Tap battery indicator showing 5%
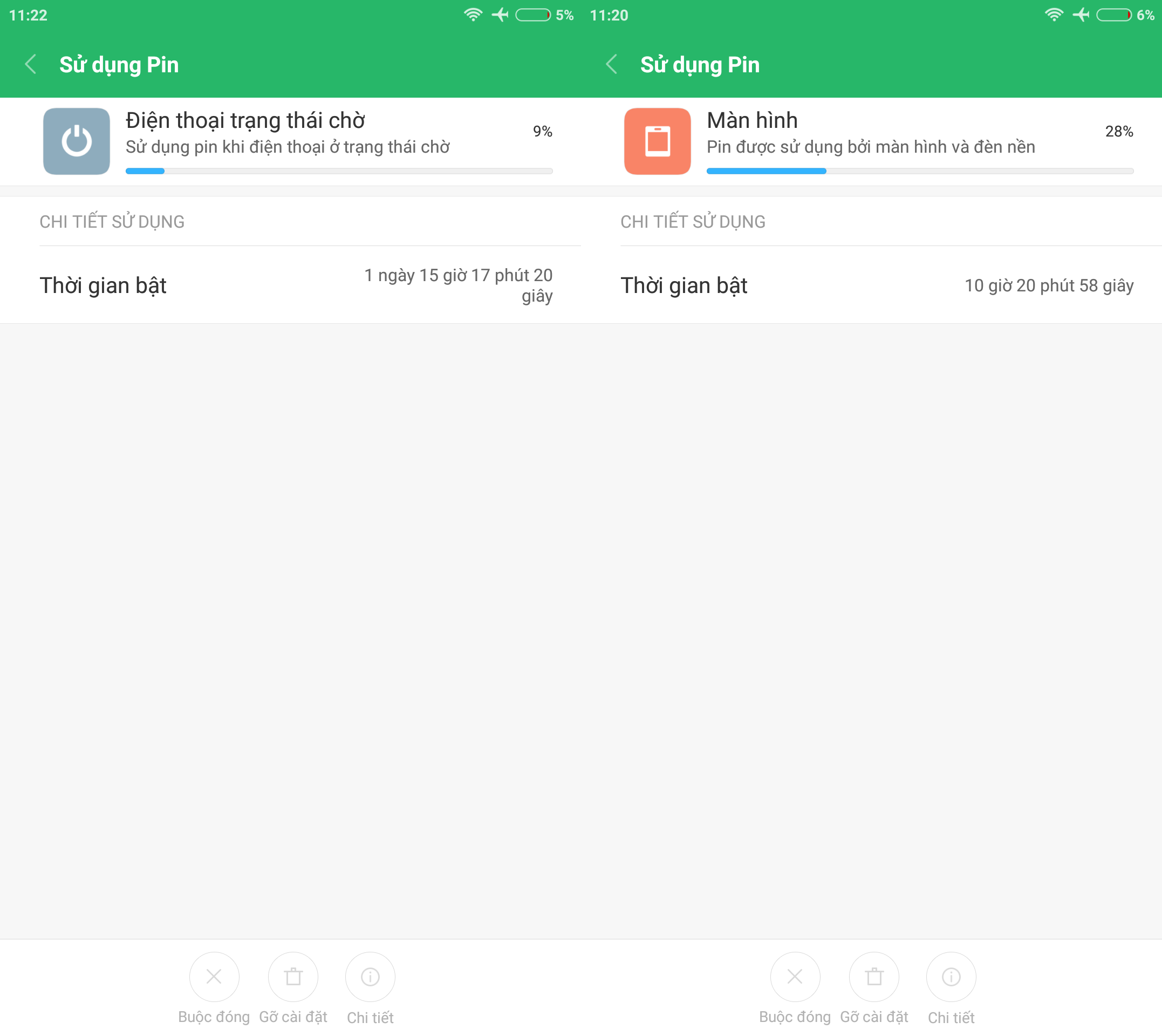This screenshot has height=1036, width=1162. pyautogui.click(x=533, y=15)
